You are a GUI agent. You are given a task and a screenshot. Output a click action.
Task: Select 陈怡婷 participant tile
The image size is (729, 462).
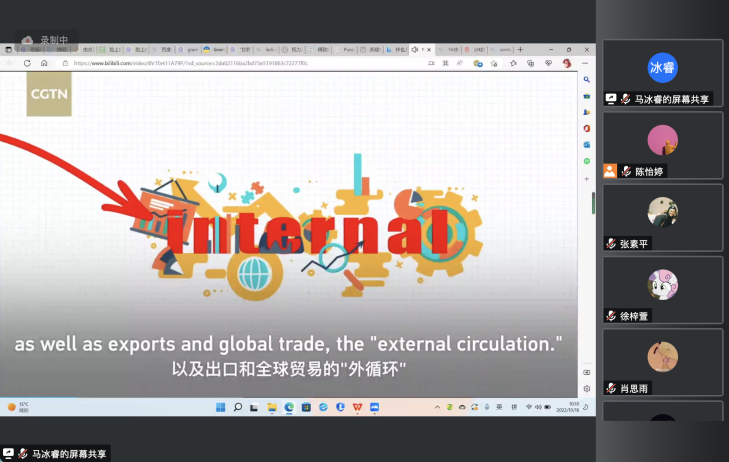[662, 145]
